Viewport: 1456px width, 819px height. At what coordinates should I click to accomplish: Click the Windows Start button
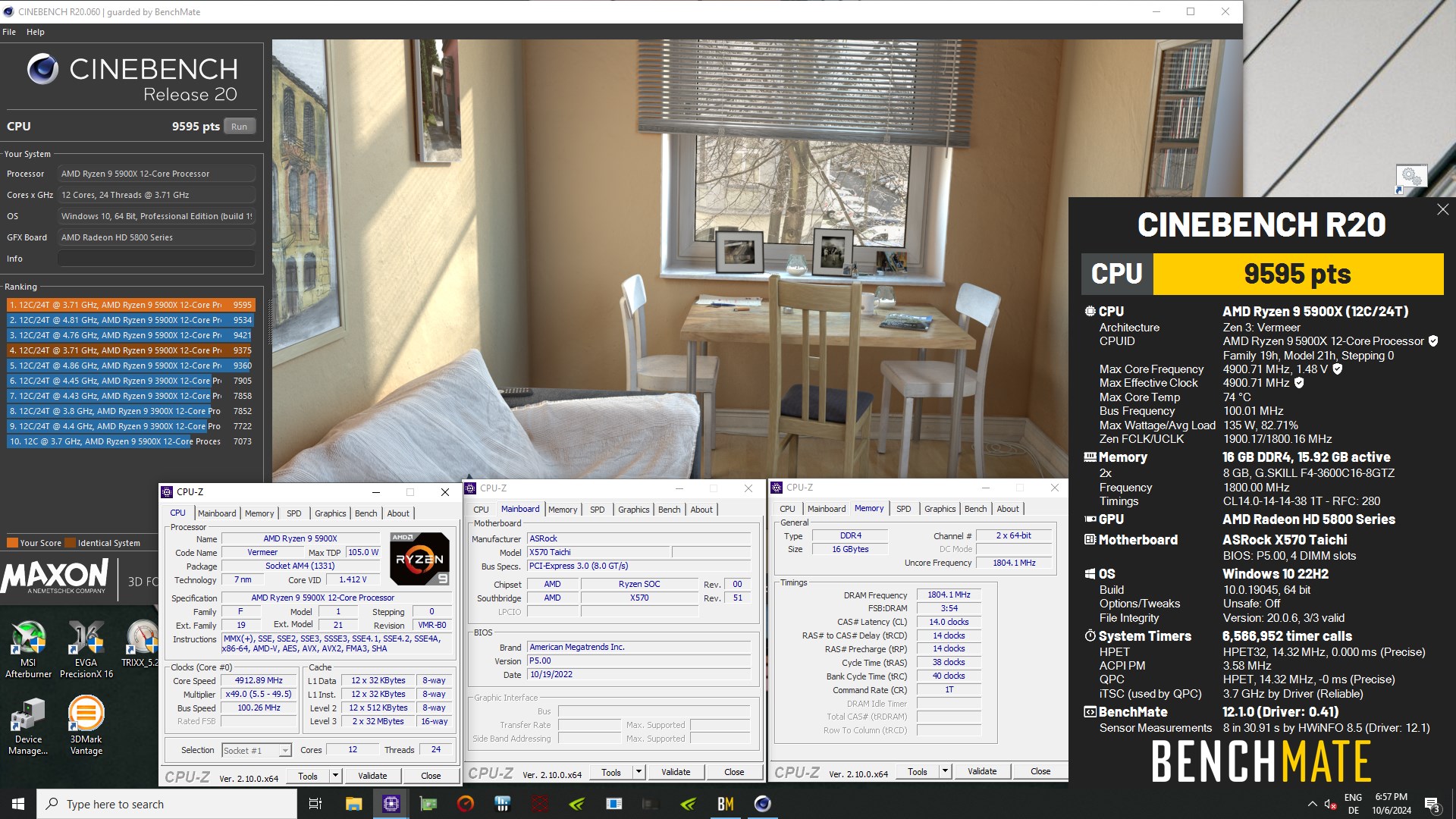click(18, 804)
